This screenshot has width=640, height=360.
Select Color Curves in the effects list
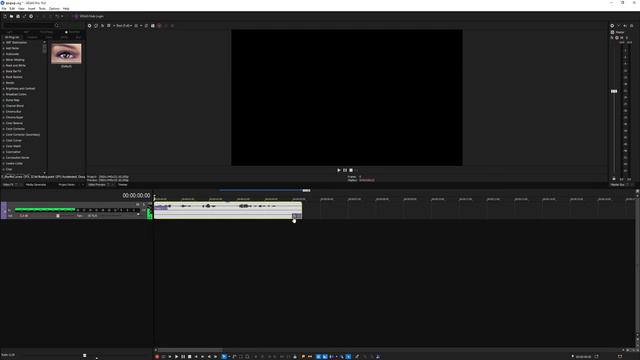point(13,140)
